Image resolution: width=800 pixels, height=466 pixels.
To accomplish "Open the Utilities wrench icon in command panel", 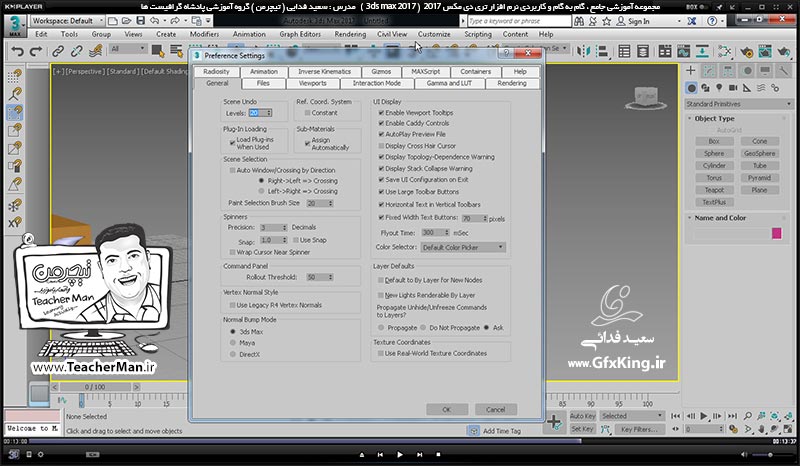I will click(x=783, y=71).
